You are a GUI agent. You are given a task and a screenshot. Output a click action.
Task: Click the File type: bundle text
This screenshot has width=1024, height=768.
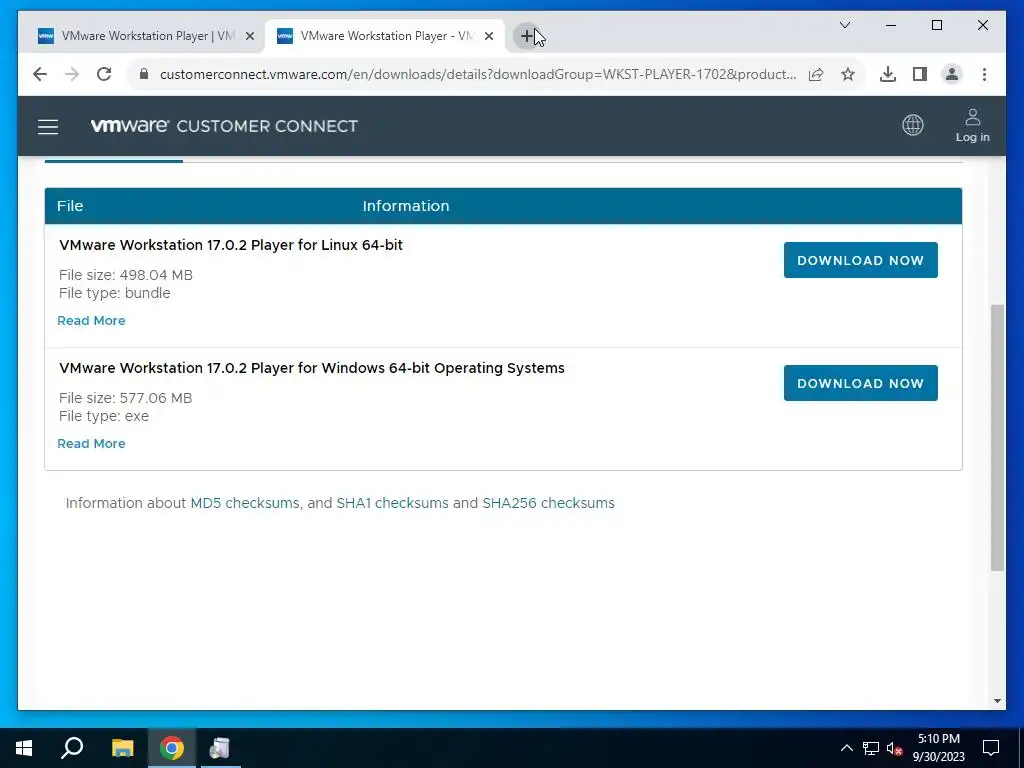click(x=114, y=293)
